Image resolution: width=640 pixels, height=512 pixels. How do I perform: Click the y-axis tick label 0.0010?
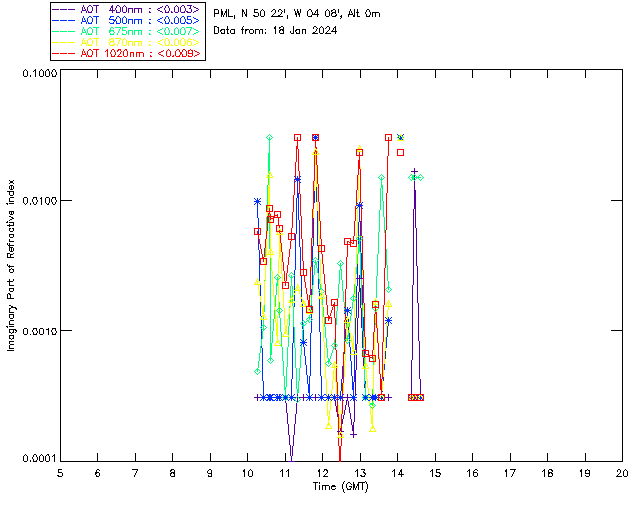pyautogui.click(x=40, y=331)
